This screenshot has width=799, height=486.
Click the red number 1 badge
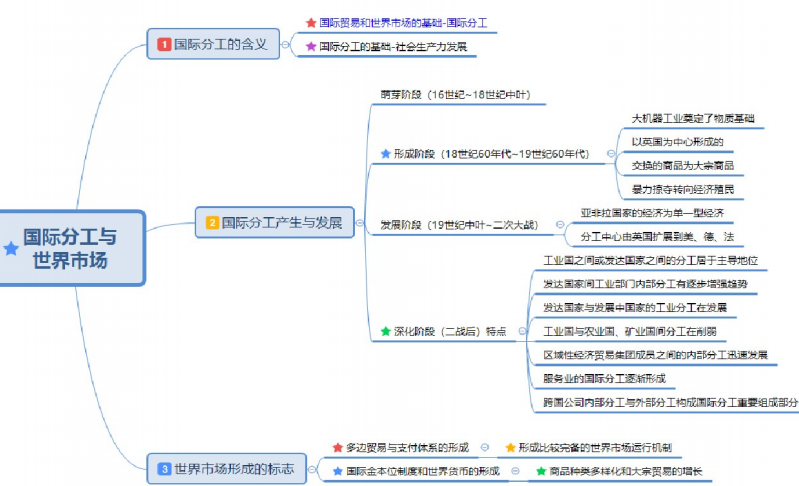click(164, 44)
